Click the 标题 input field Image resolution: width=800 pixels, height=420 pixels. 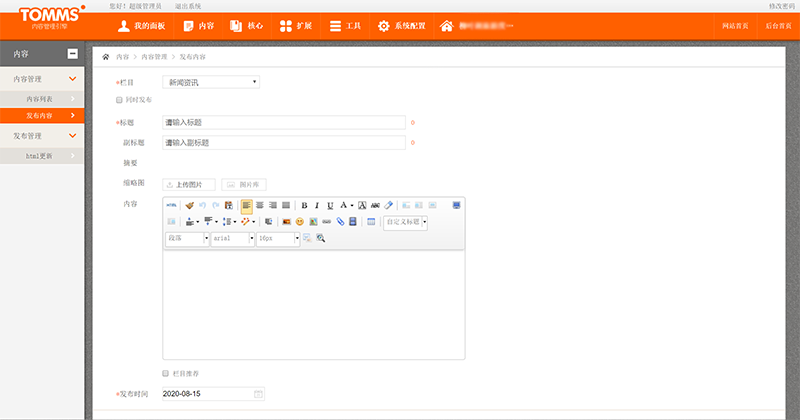pyautogui.click(x=284, y=122)
